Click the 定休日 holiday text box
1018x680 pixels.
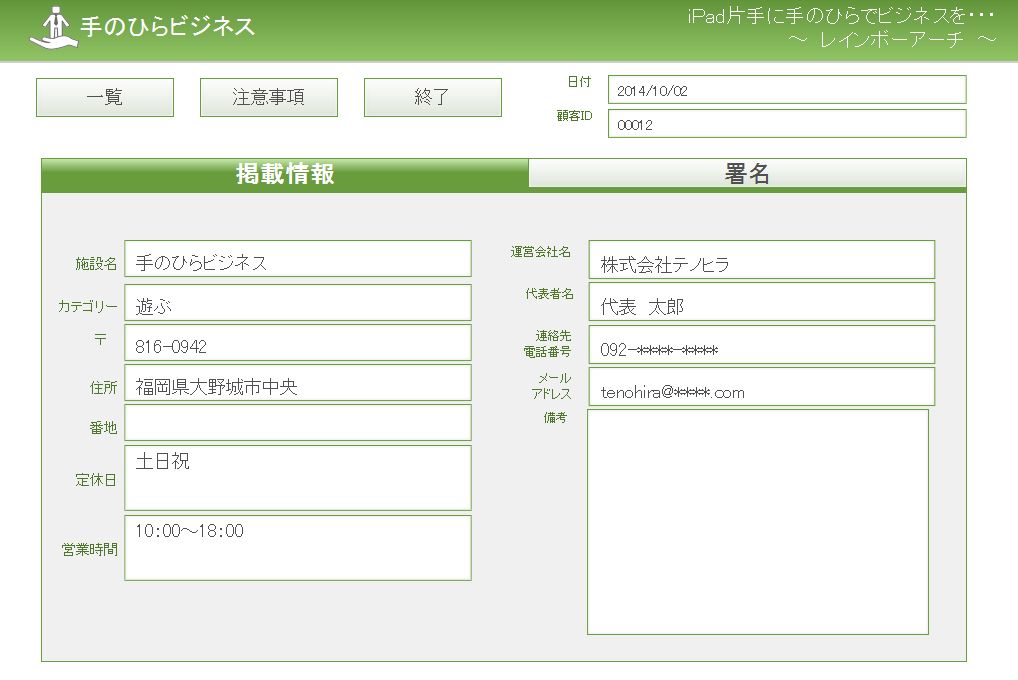[x=298, y=478]
